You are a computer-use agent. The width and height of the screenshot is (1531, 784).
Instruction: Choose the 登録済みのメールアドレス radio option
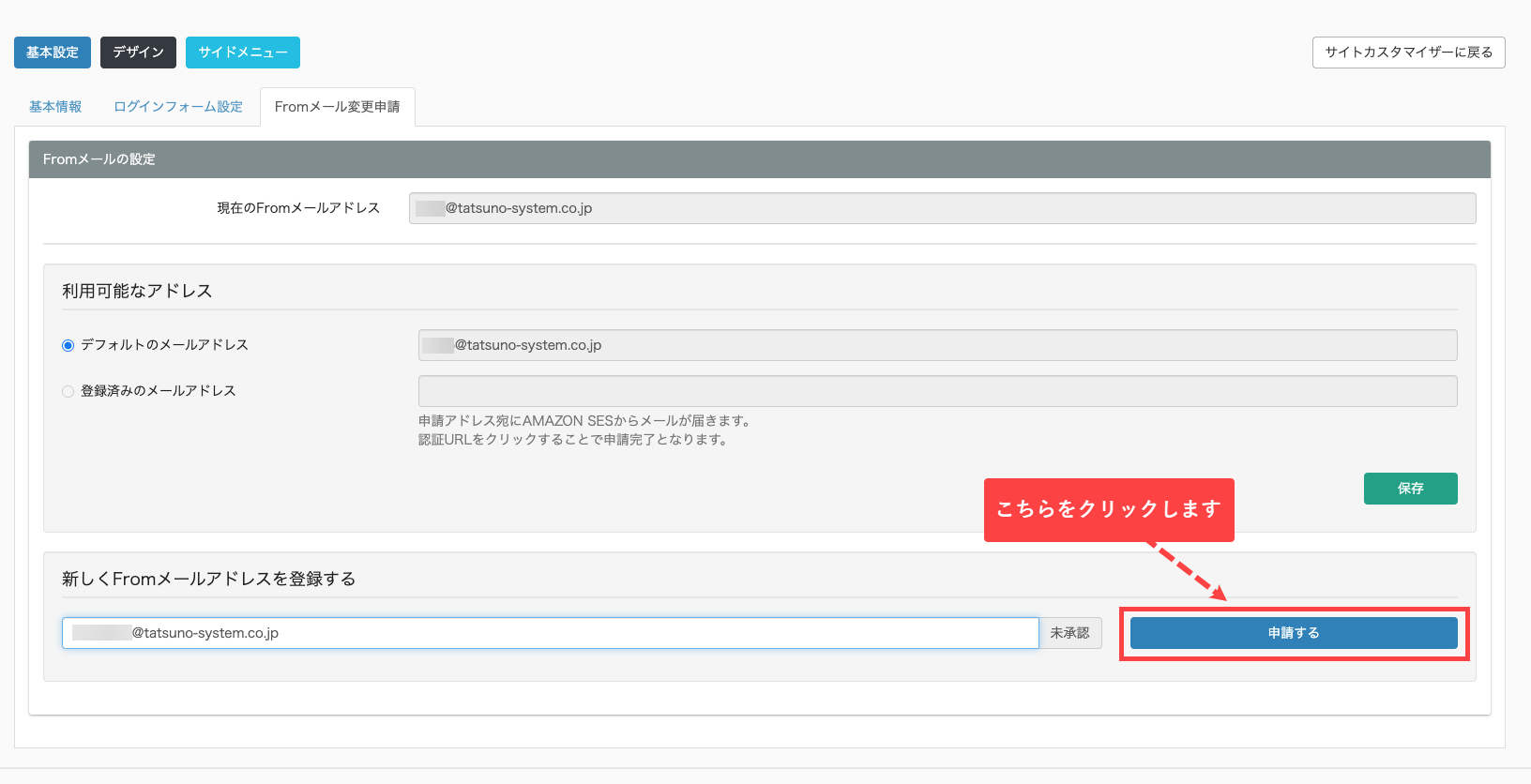tap(68, 391)
